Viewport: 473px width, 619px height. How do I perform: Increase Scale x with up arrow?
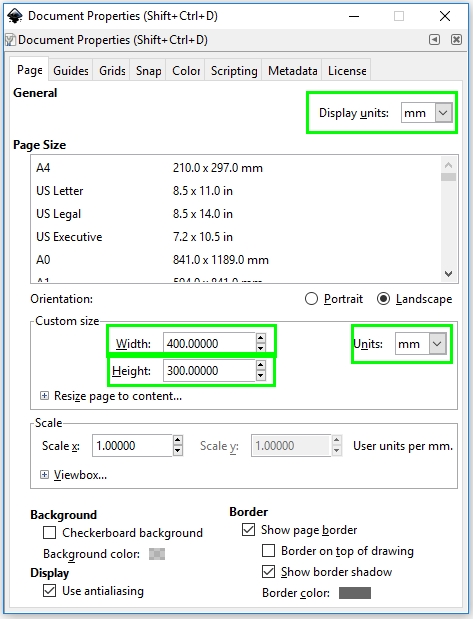[x=178, y=441]
